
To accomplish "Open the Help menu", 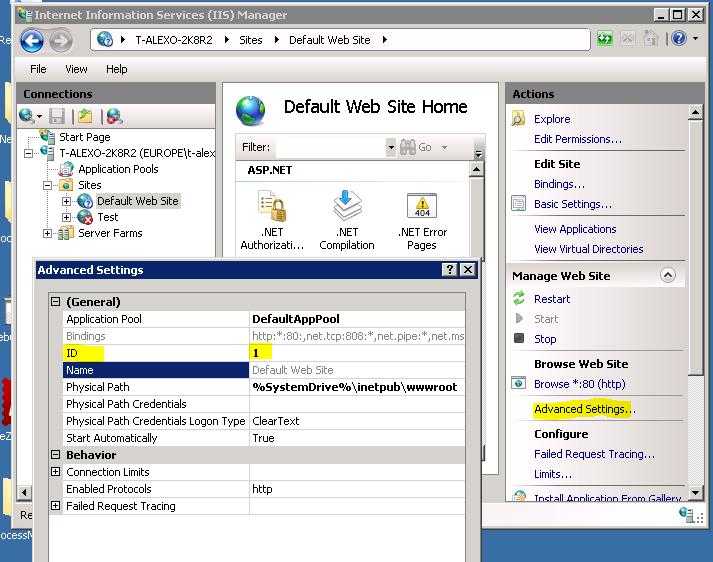I will 116,69.
